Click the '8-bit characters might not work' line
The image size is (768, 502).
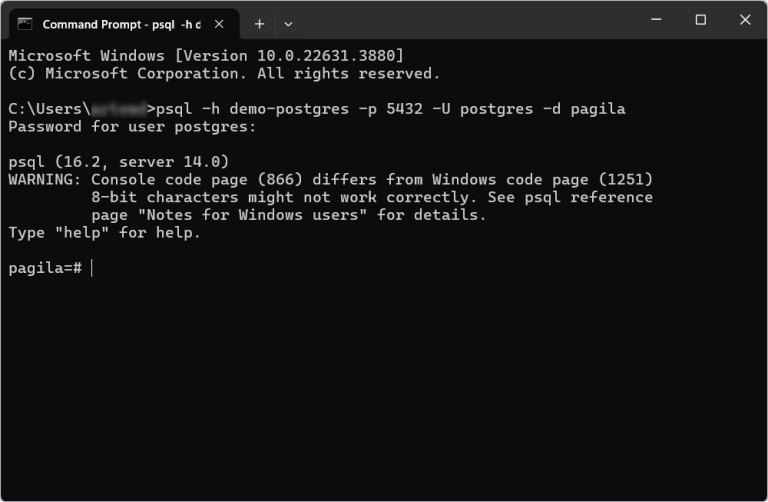tap(371, 197)
